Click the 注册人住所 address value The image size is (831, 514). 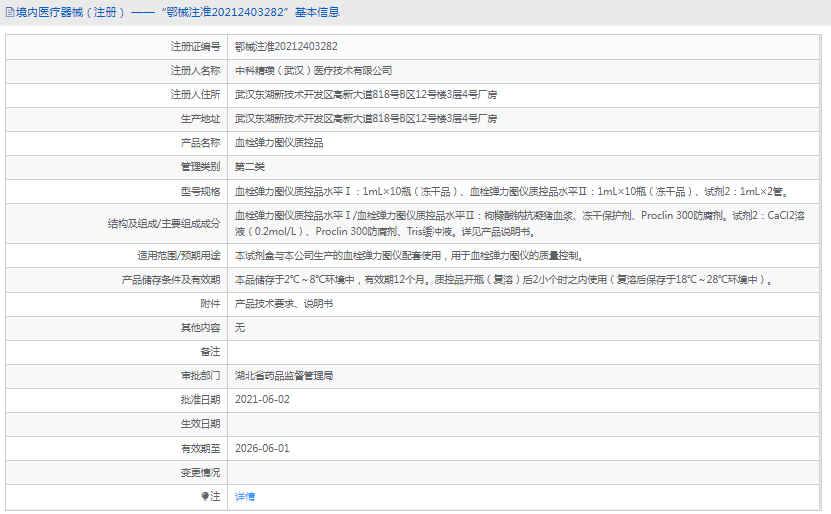pyautogui.click(x=366, y=95)
